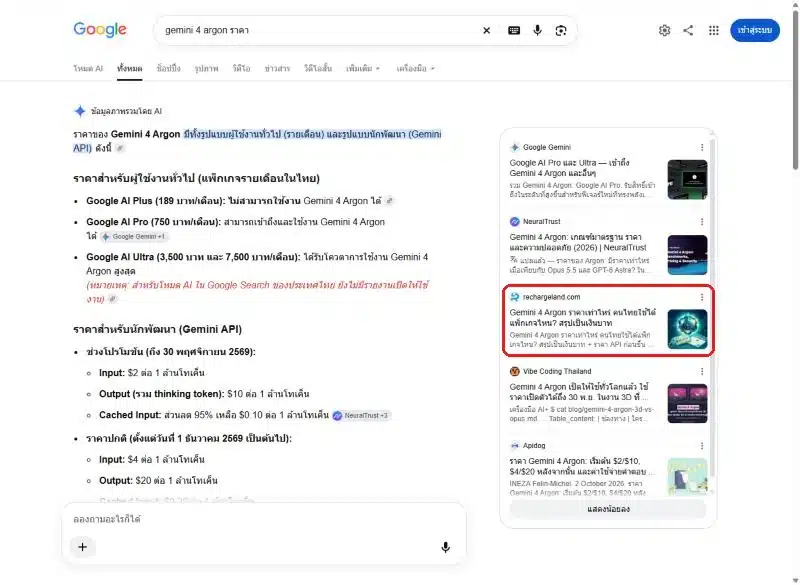Click the highlighted intro text link

coord(258,141)
